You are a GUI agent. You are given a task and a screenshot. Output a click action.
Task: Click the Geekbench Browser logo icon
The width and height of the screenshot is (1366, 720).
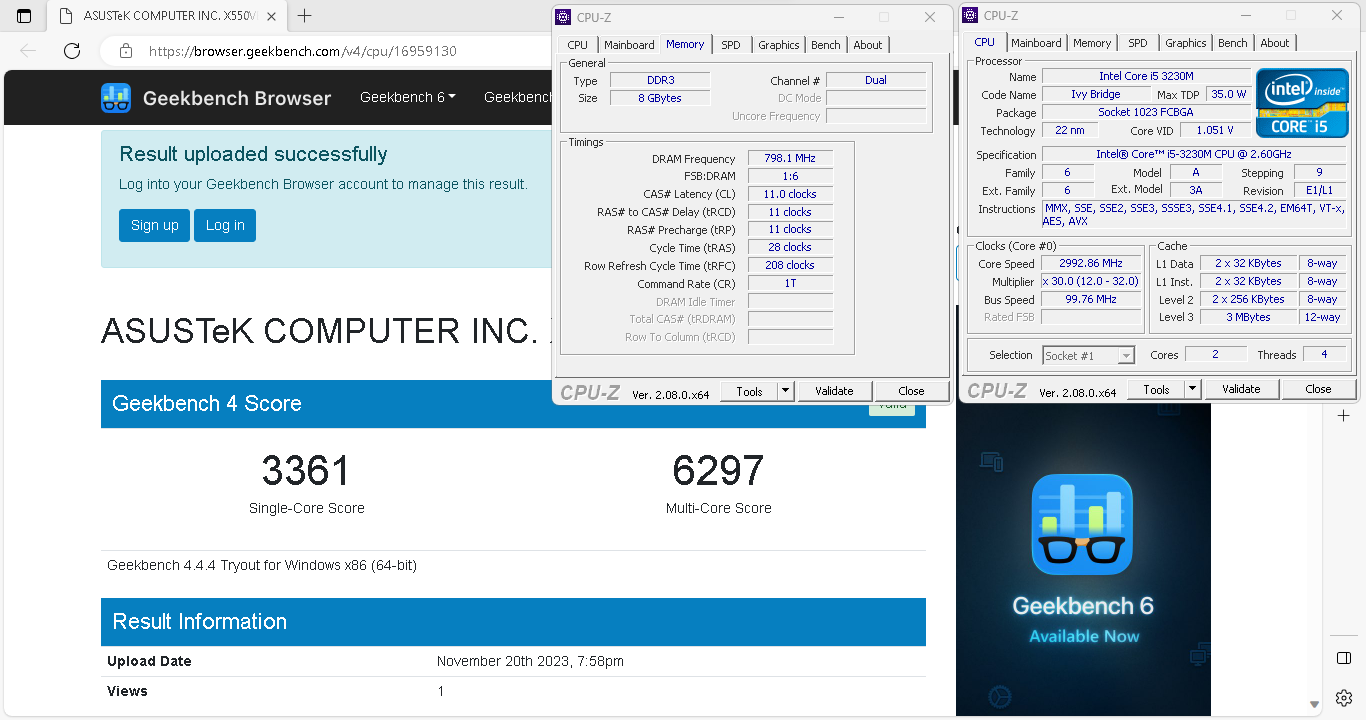tap(116, 98)
